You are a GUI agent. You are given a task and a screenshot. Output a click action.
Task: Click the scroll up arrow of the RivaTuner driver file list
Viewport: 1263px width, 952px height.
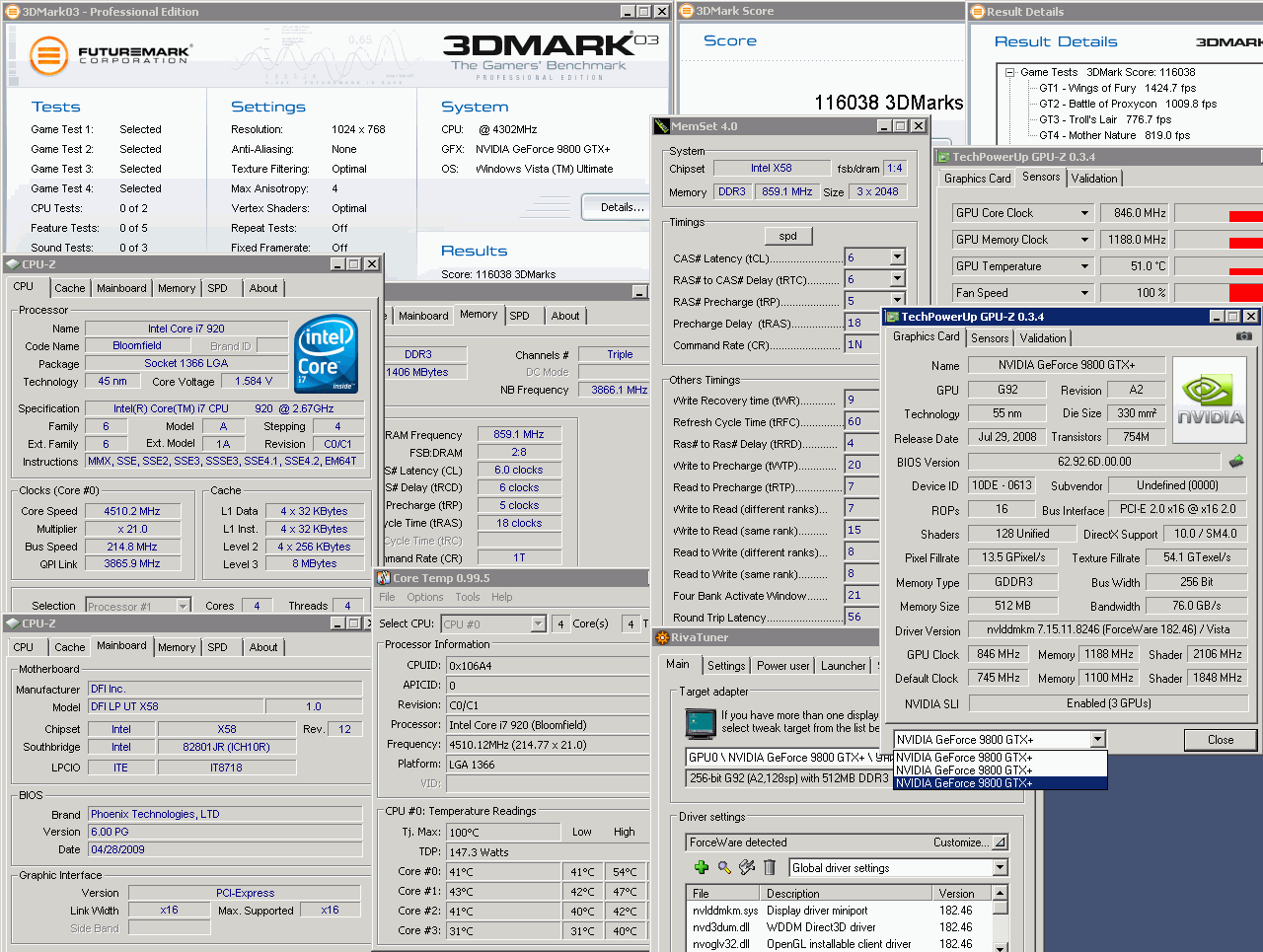pos(1000,893)
